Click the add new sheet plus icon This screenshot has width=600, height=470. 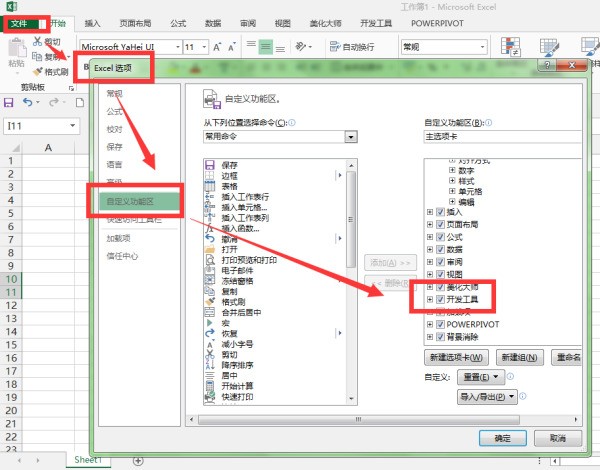pos(138,460)
